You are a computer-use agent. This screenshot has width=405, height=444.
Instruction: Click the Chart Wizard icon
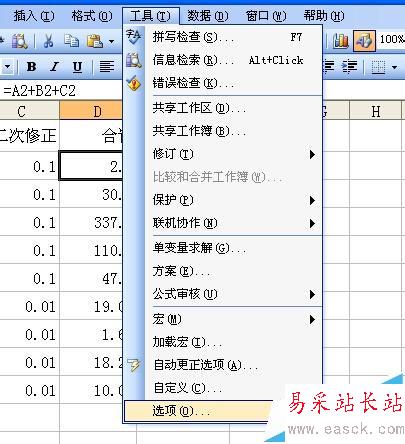pyautogui.click(x=340, y=41)
